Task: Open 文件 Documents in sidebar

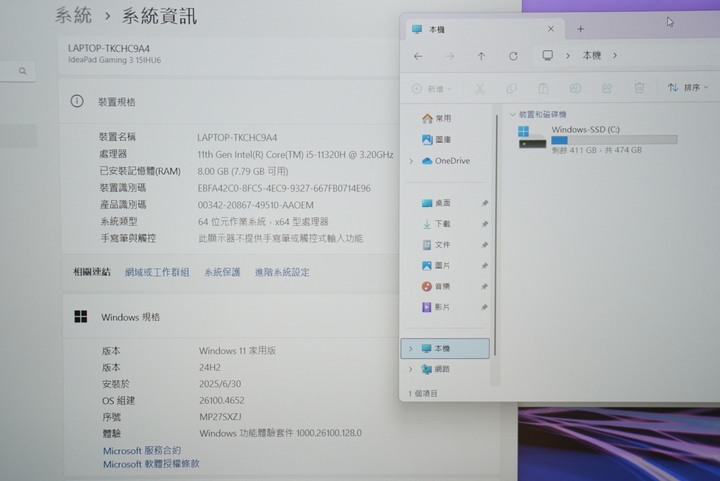Action: tap(436, 245)
